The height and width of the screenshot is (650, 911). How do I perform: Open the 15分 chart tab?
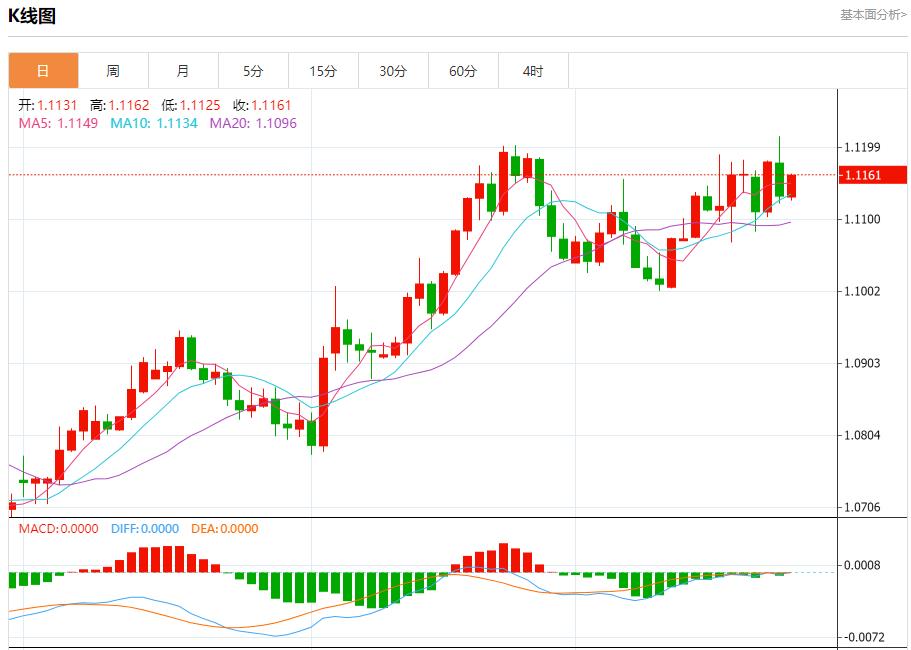323,71
